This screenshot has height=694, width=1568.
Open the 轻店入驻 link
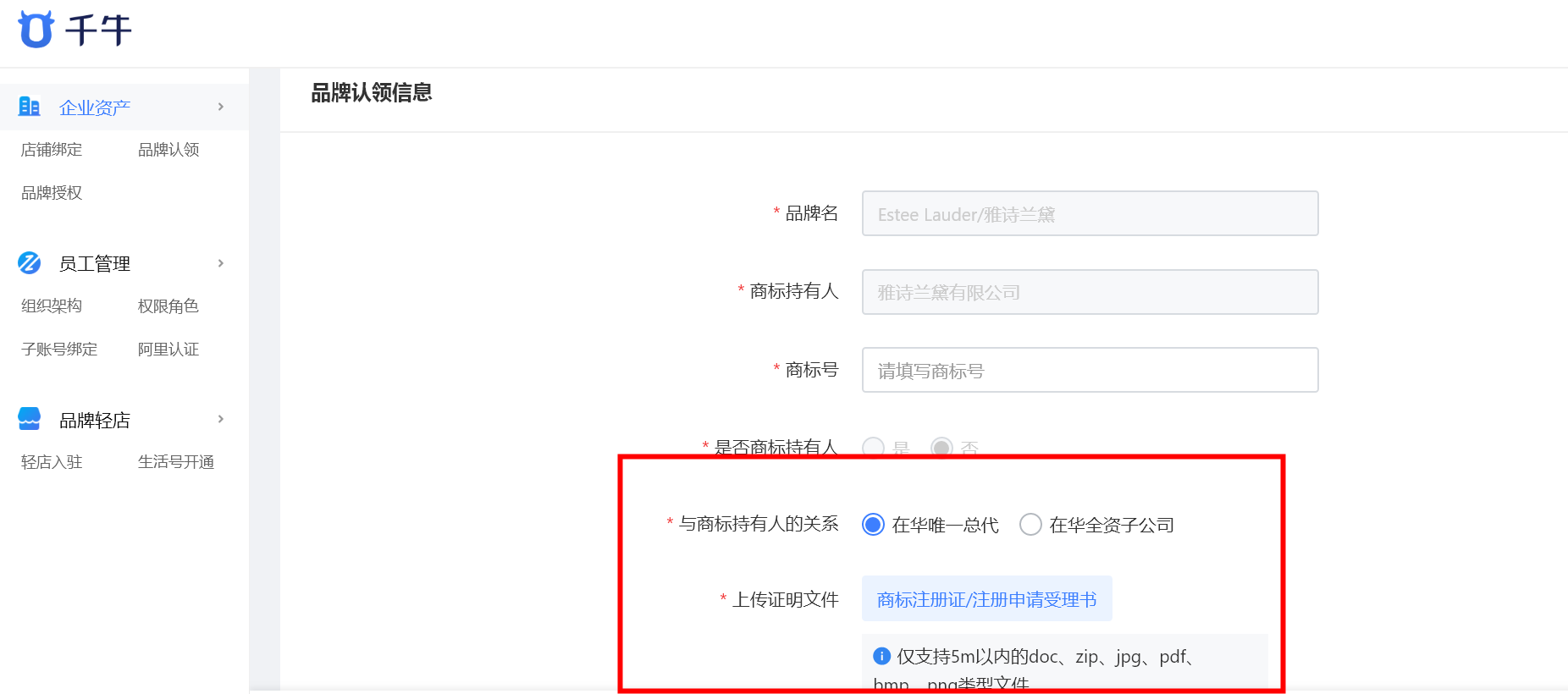tap(52, 462)
